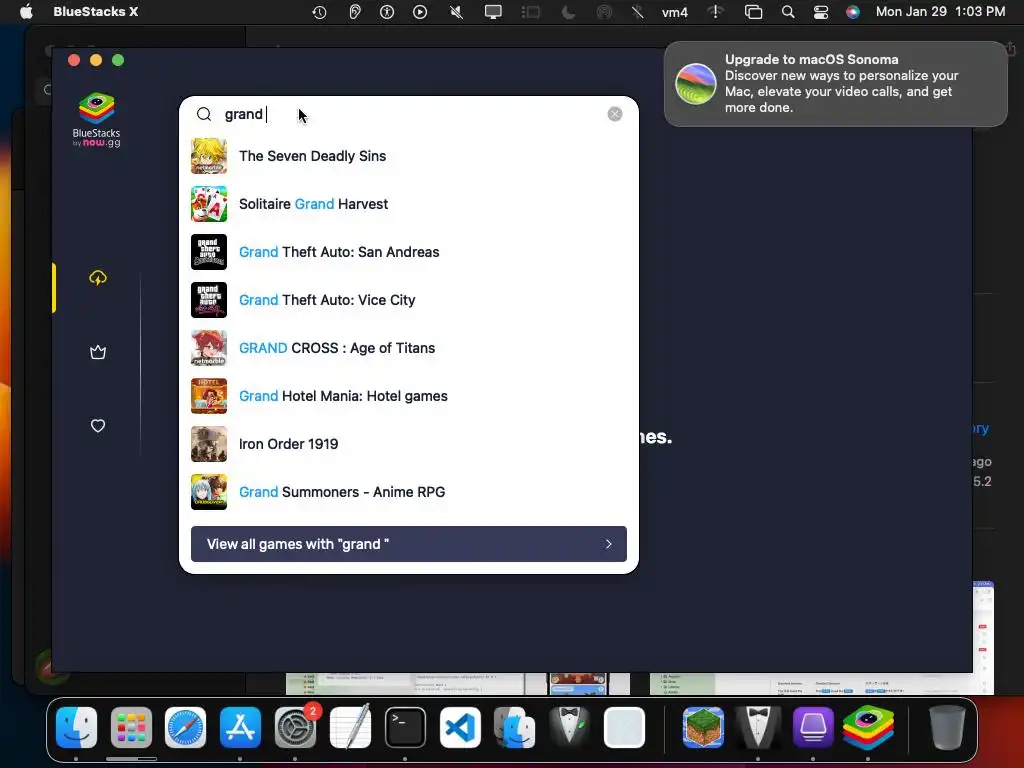Select Grand Summoners game icon
The height and width of the screenshot is (768, 1024).
[209, 492]
